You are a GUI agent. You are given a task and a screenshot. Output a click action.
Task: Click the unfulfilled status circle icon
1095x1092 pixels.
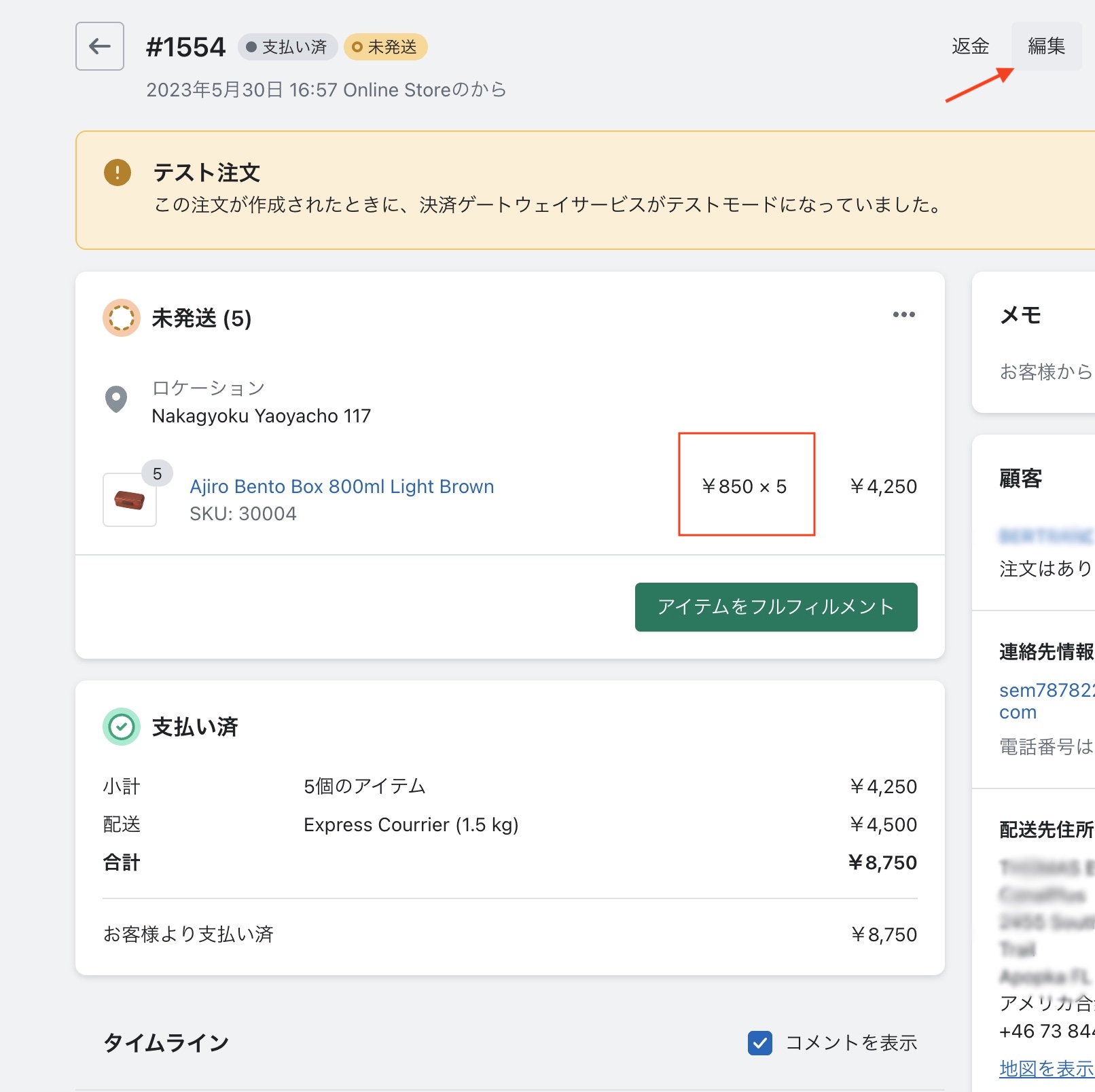[122, 318]
